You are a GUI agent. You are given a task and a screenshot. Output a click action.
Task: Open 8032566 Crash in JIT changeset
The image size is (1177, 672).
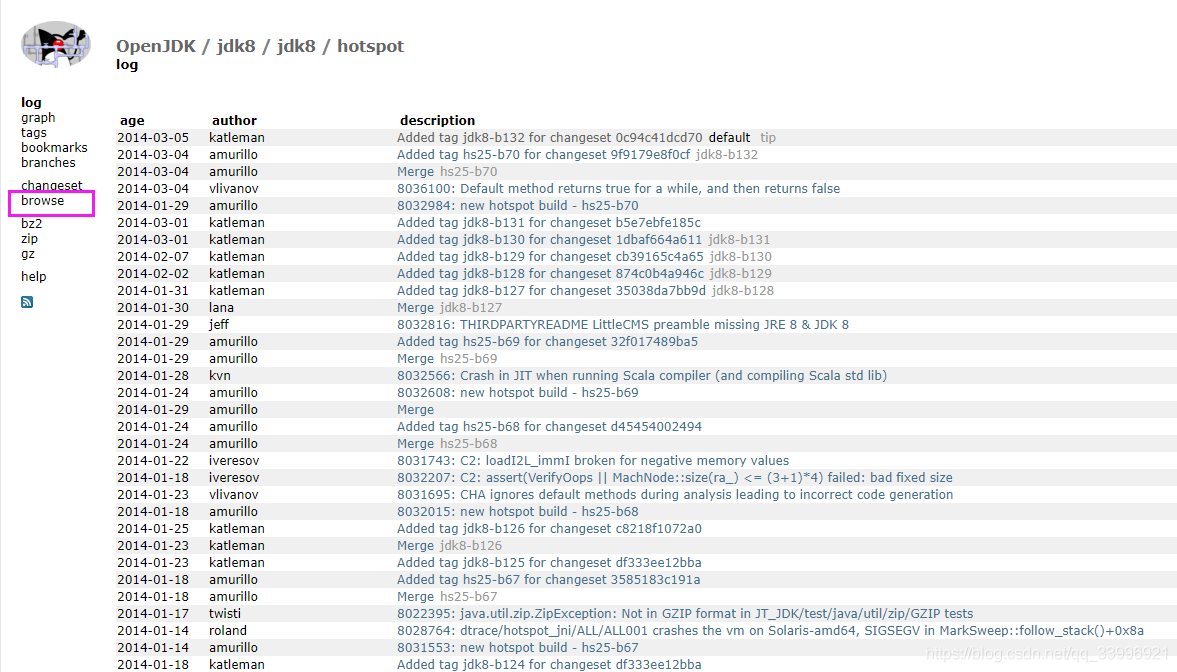[642, 375]
